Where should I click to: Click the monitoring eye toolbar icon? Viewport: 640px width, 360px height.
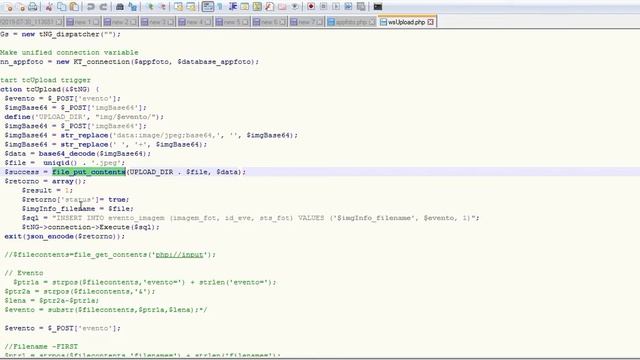point(294,7)
